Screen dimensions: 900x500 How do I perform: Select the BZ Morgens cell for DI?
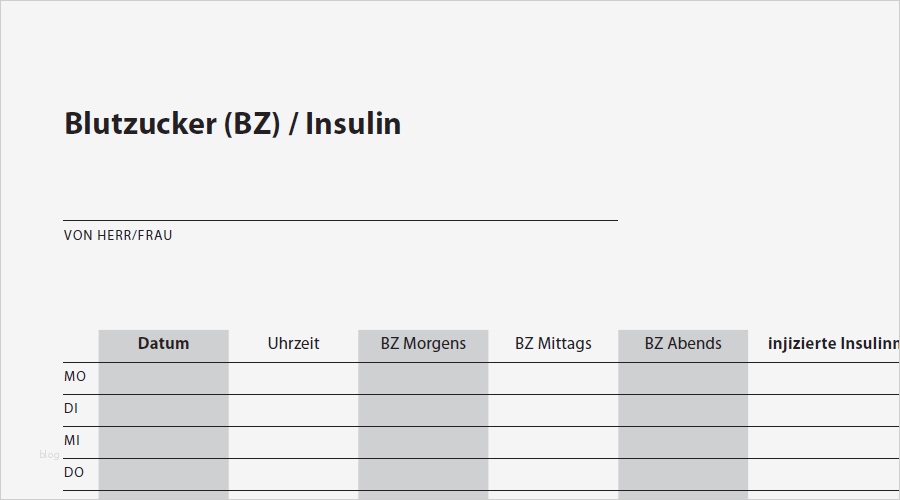pyautogui.click(x=423, y=410)
